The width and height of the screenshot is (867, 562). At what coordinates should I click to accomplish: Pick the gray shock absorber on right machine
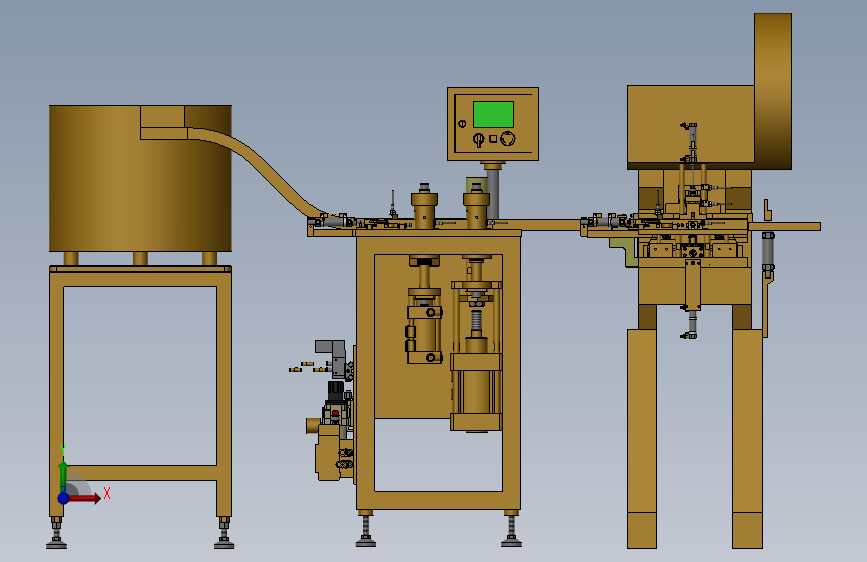768,254
